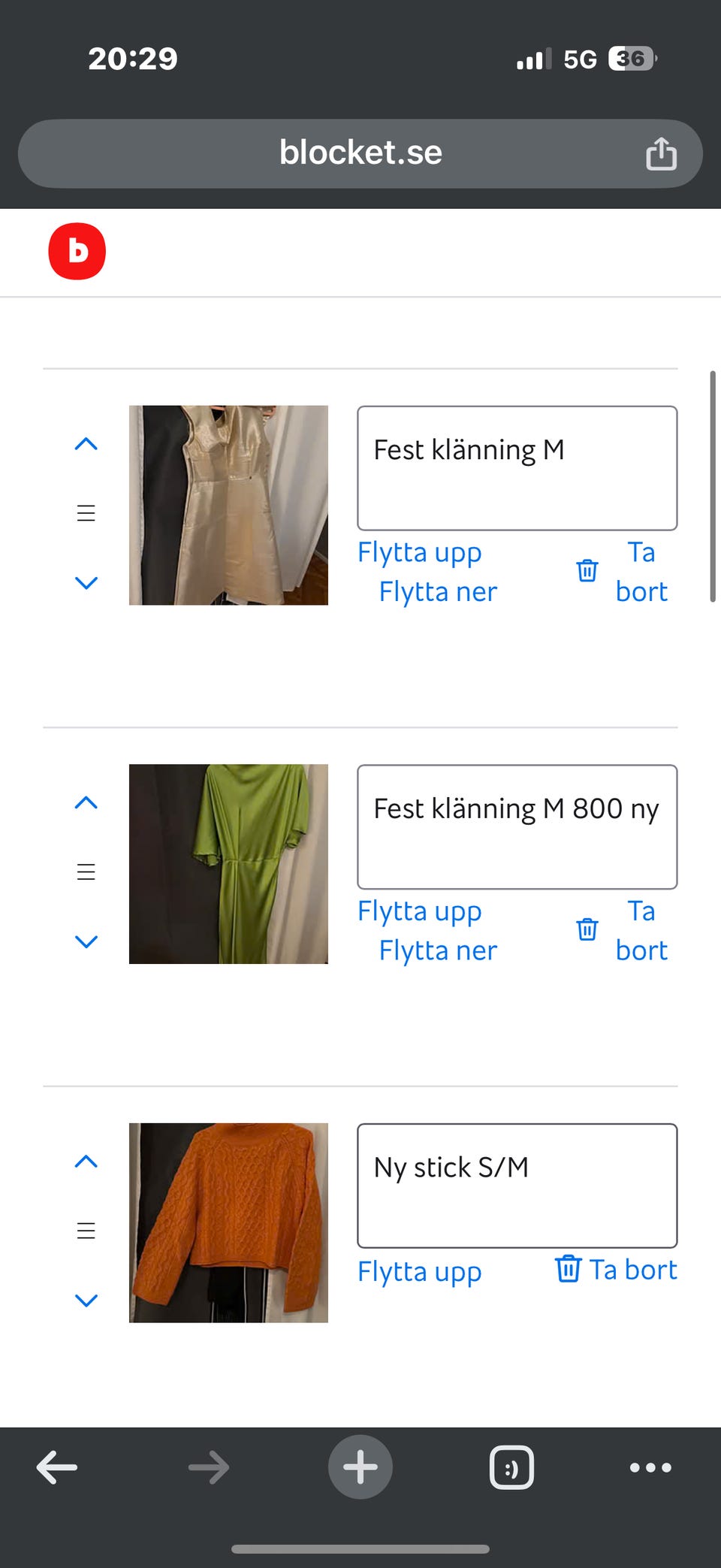721x1568 pixels.
Task: Click Flytta upp link under Ny stick S/M
Action: tap(419, 1272)
